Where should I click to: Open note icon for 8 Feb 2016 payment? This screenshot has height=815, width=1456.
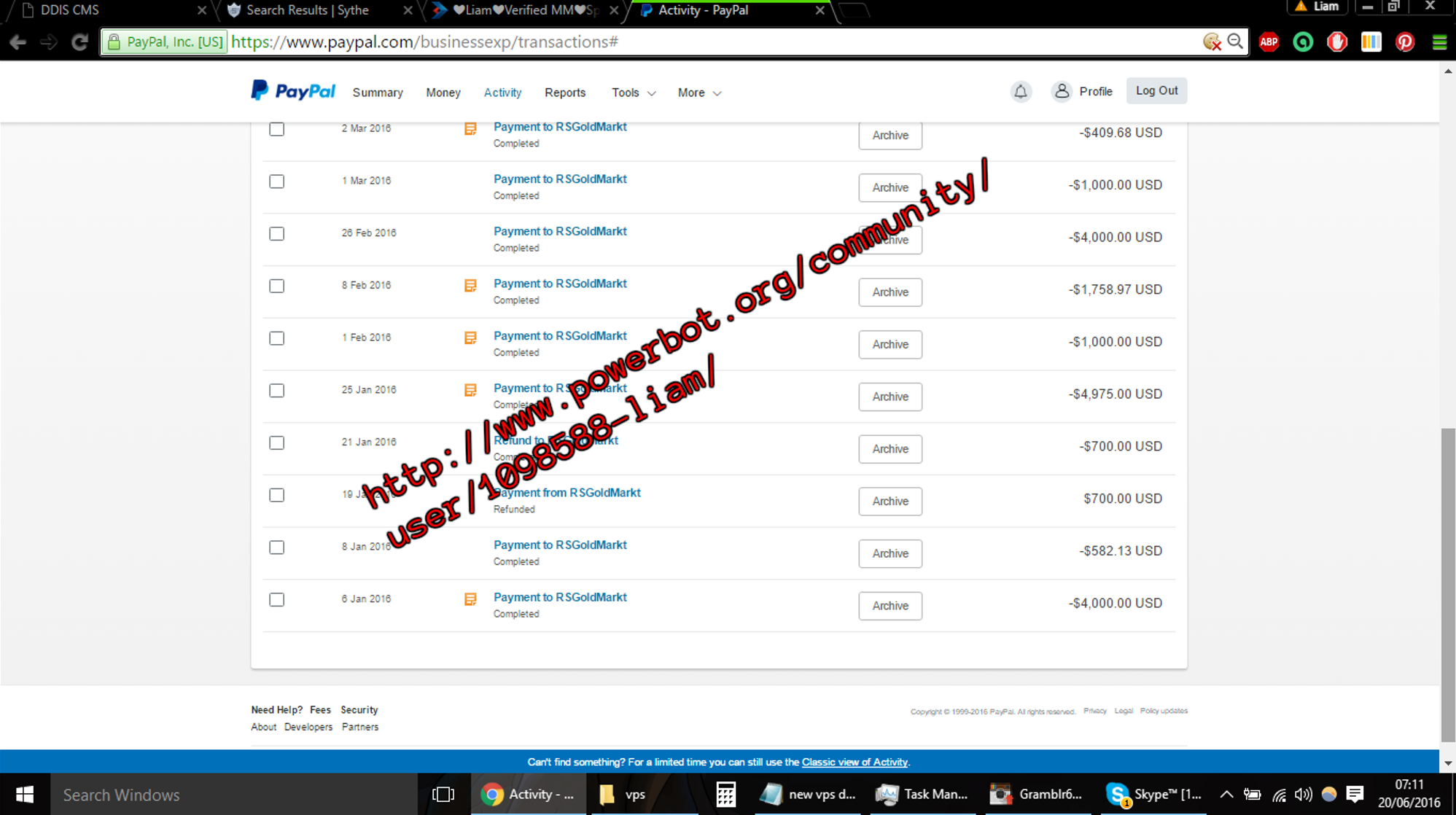470,286
